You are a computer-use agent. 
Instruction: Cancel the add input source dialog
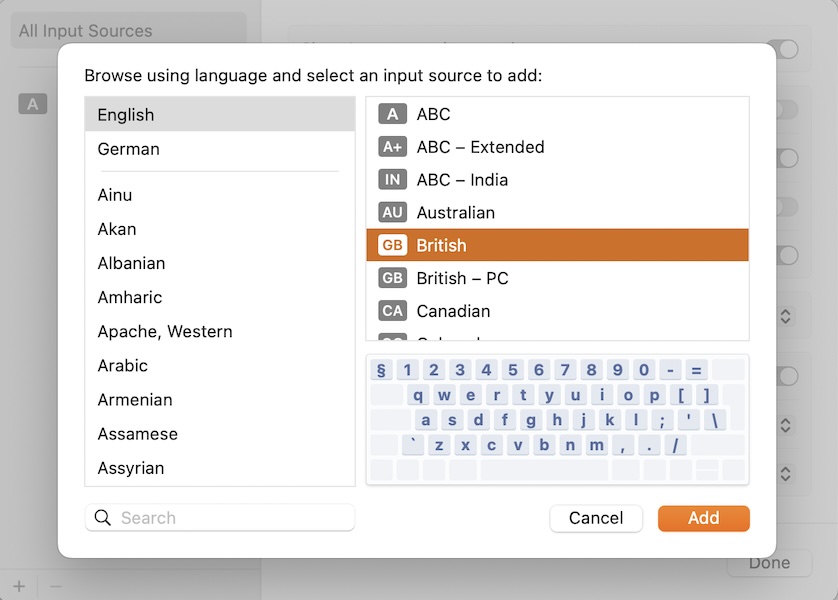(596, 518)
